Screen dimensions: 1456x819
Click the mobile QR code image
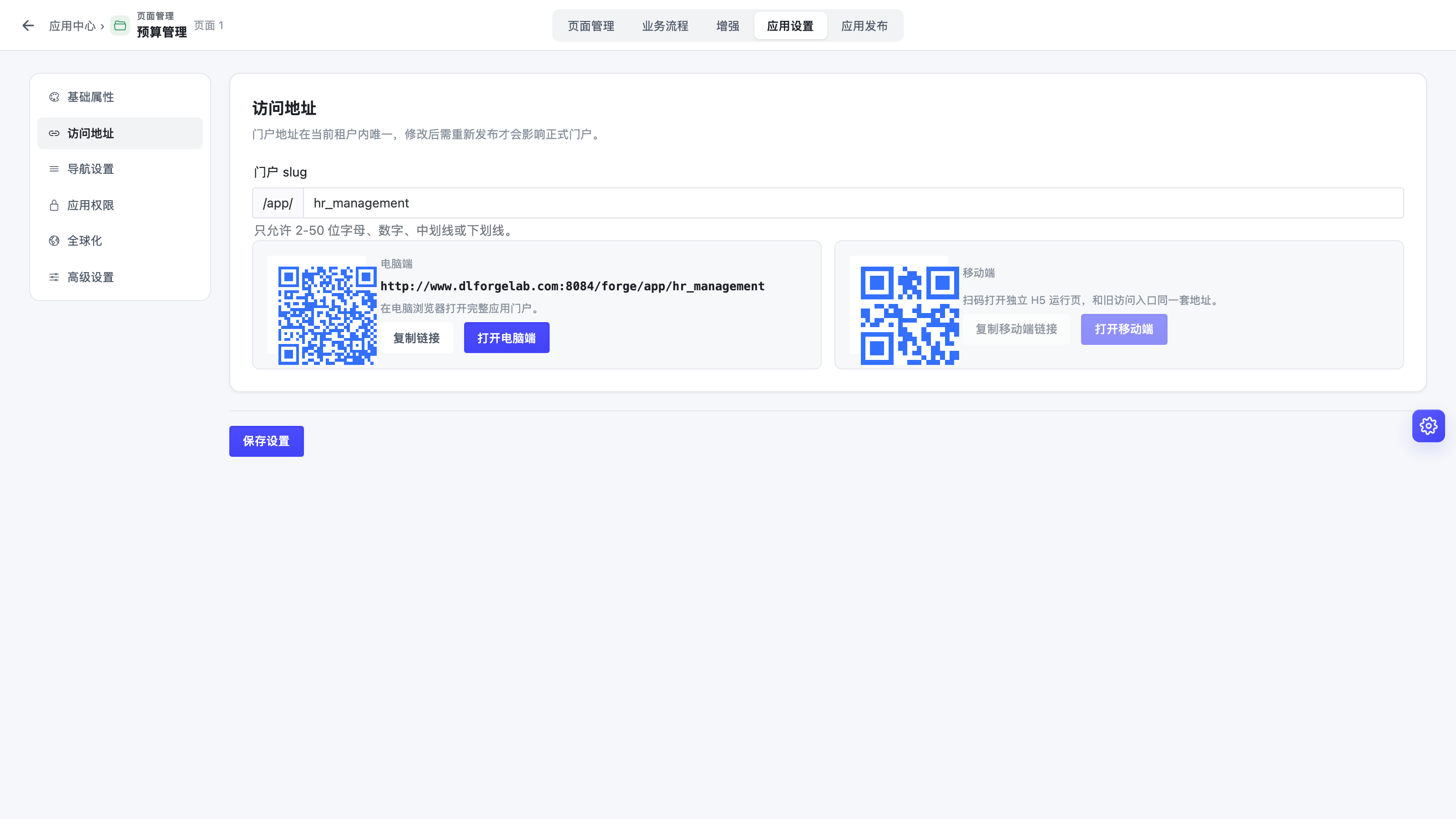coord(910,315)
